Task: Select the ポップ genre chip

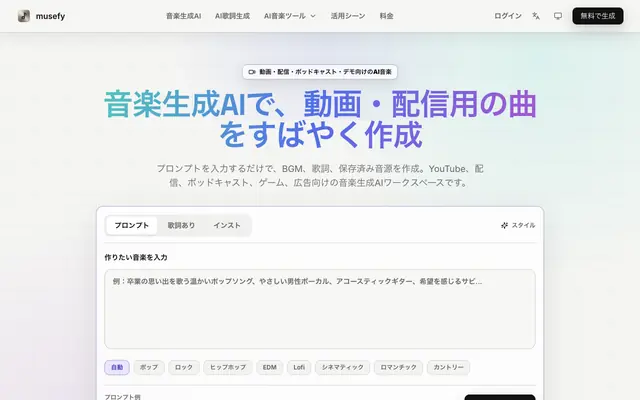Action: (149, 367)
